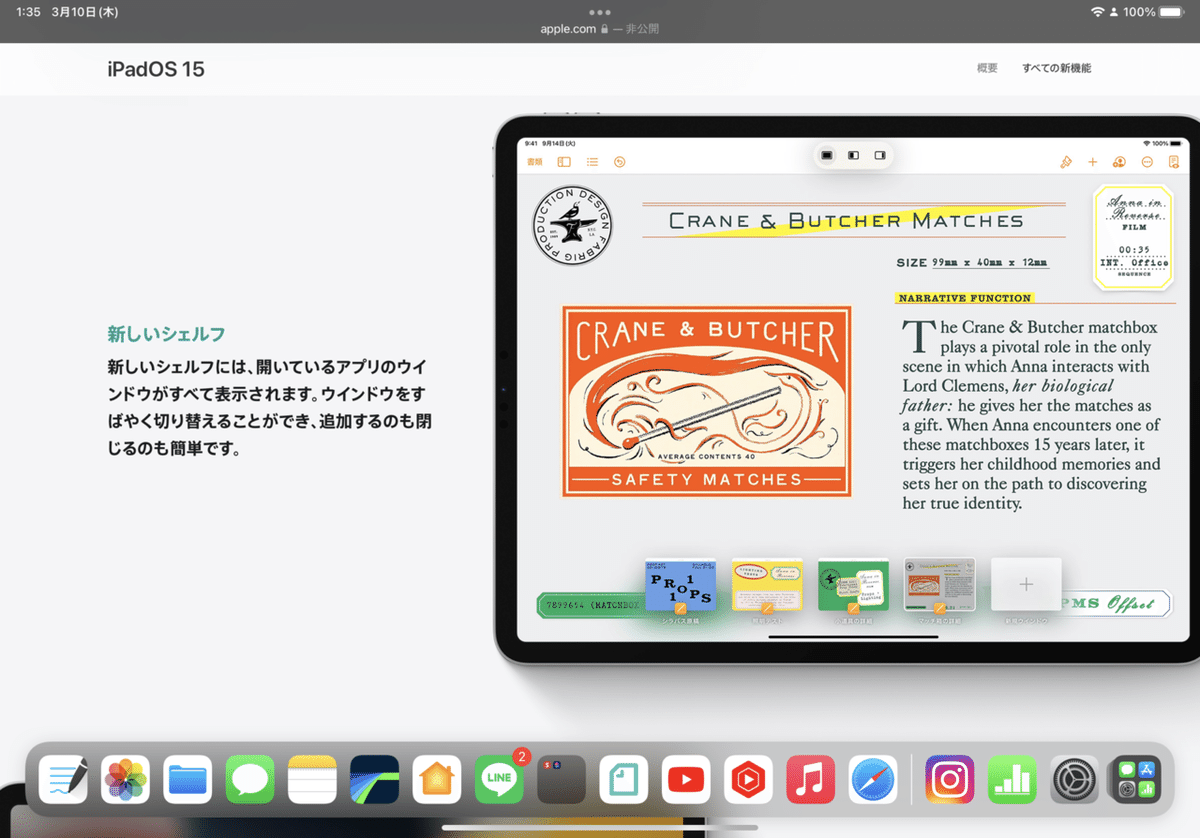Tap the Safari compass icon in dock
This screenshot has height=838, width=1200.
(873, 780)
